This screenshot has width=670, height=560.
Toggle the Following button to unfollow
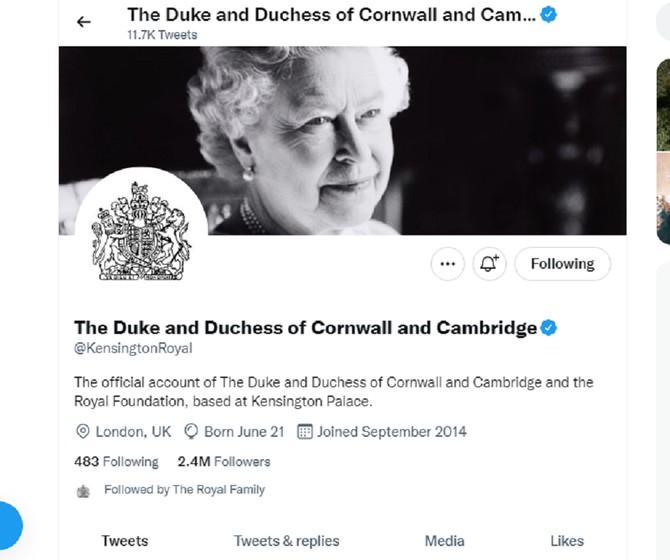[x=562, y=264]
